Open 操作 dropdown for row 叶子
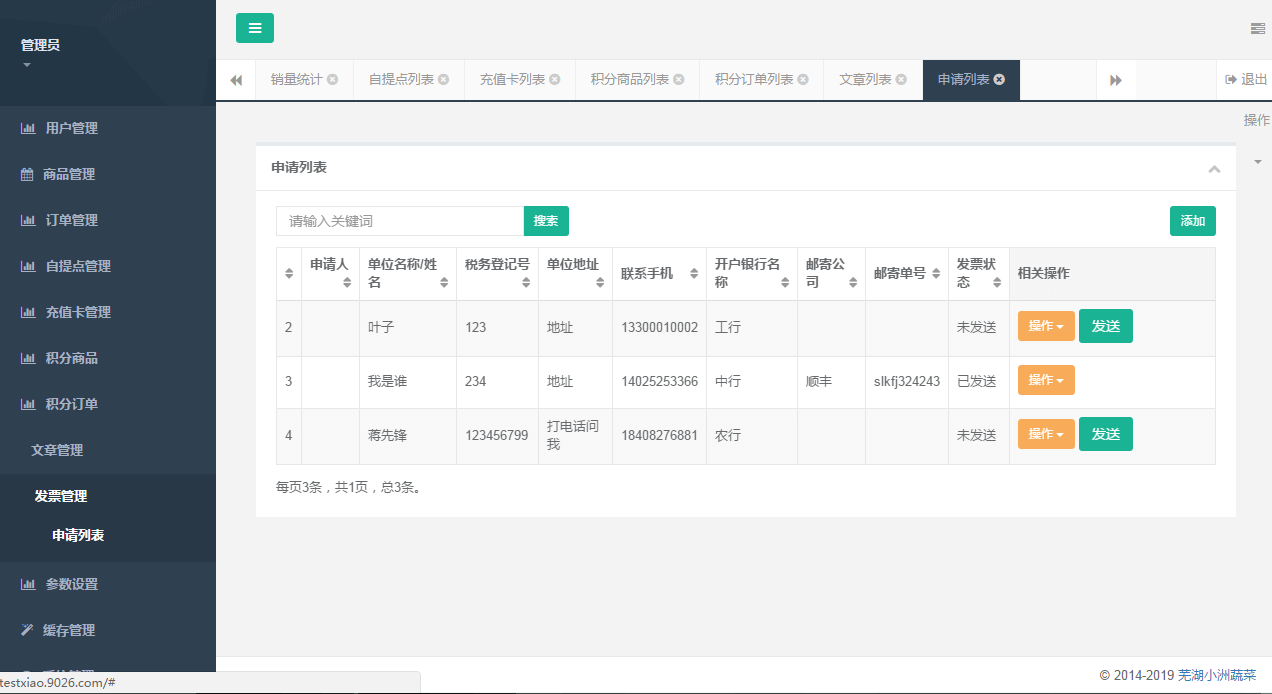Screen dimensions: 1272x694 pyautogui.click(x=1045, y=326)
